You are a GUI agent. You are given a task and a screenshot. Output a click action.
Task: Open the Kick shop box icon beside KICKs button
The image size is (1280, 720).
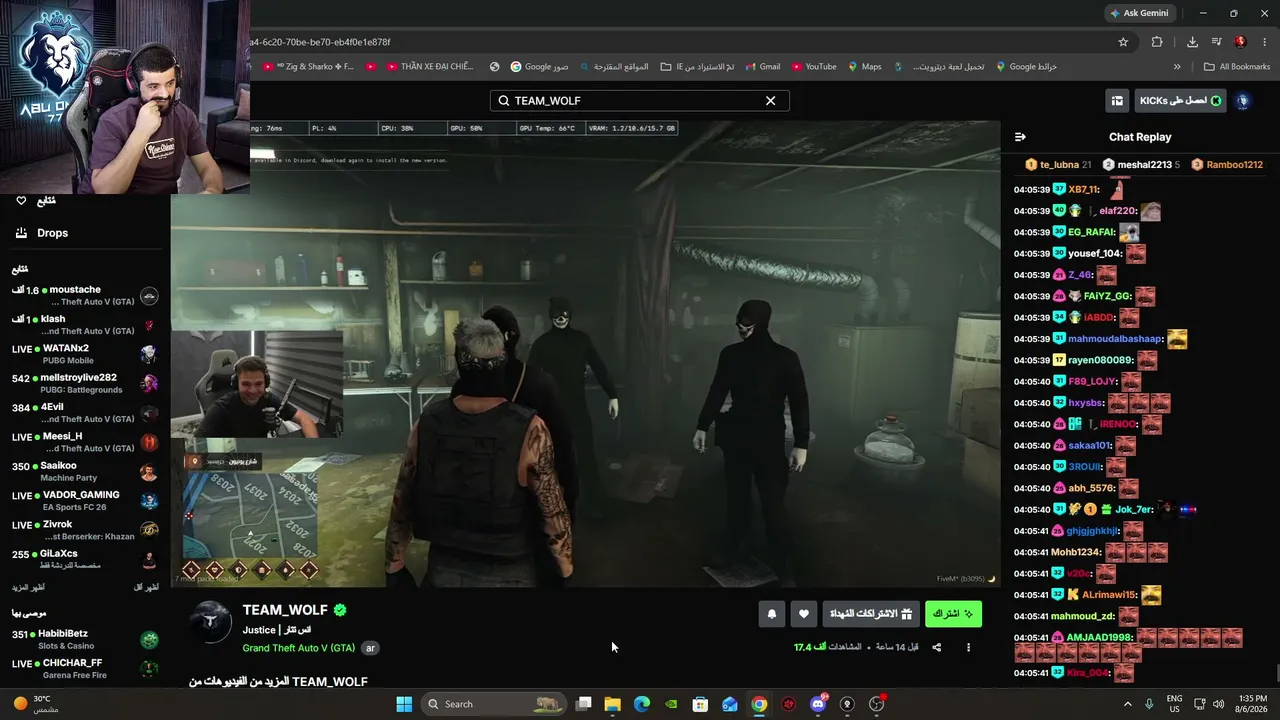pos(1117,101)
